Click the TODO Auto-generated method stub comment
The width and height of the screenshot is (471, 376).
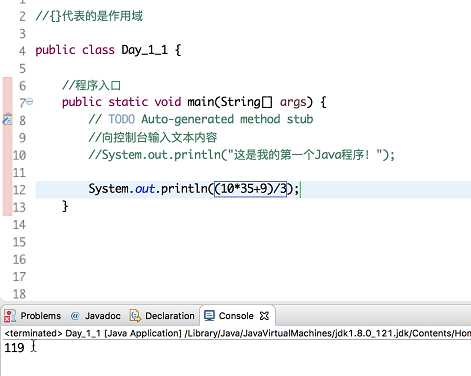tap(201, 119)
